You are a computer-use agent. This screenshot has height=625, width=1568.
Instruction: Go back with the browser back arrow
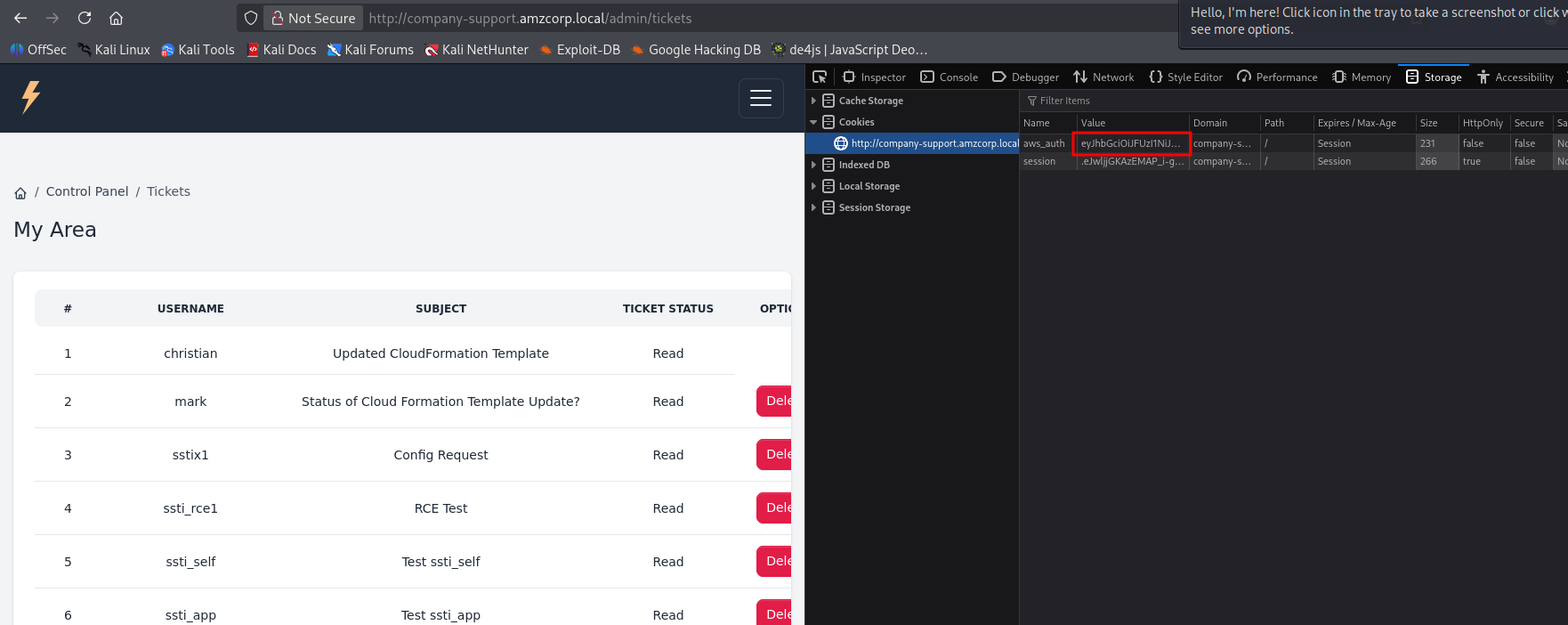tap(20, 18)
